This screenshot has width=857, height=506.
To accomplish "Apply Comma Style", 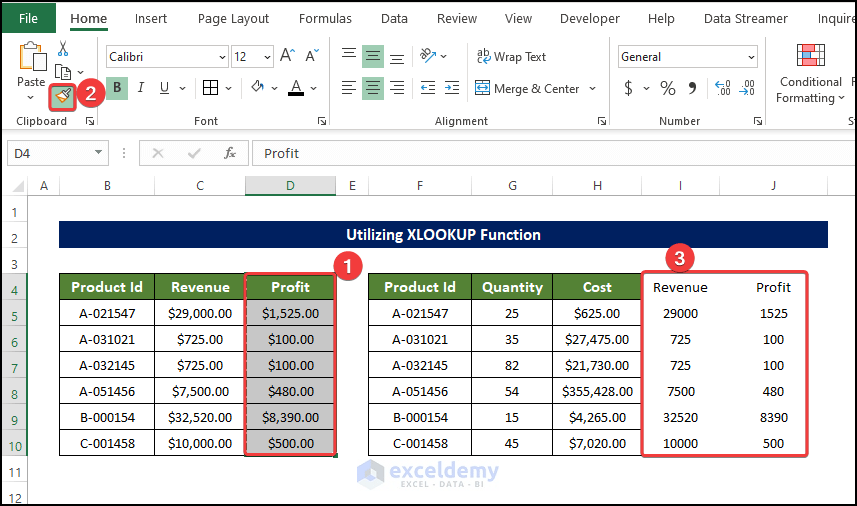I will 692,88.
